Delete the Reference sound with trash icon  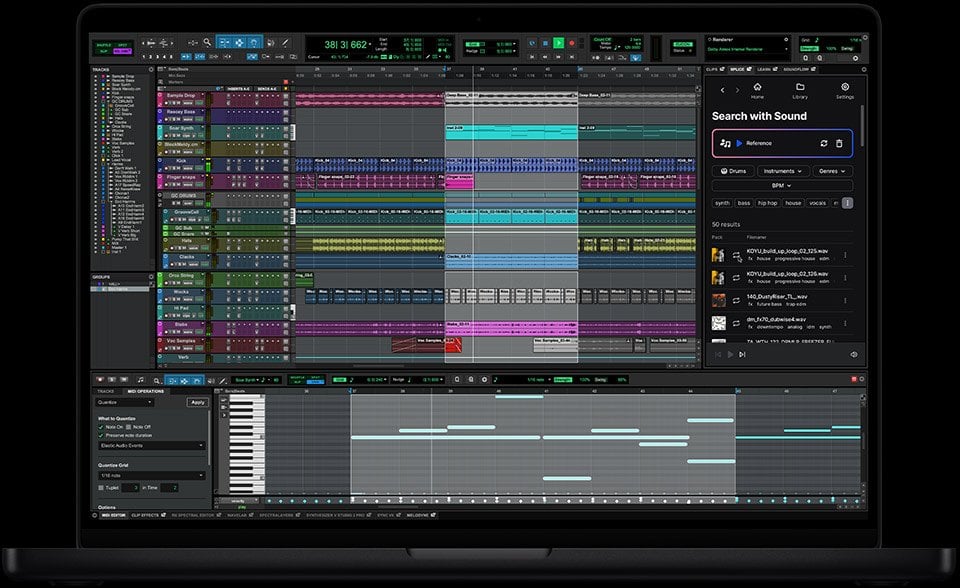pos(839,143)
